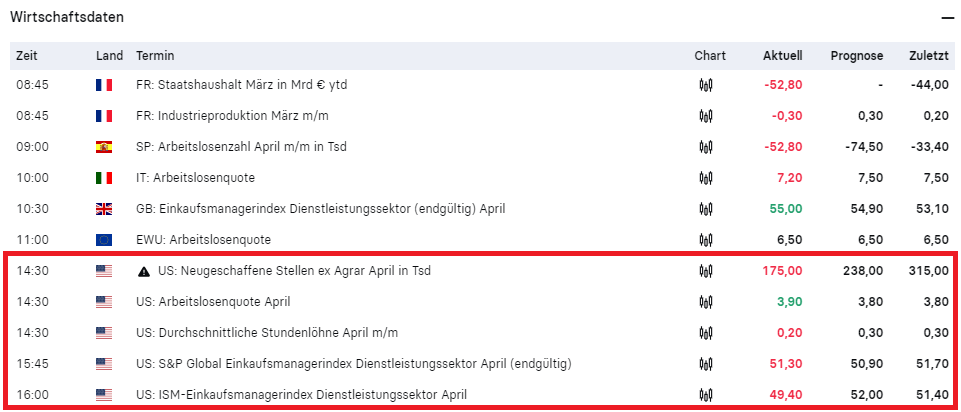Open chart icon for US Durchschnittliche Stundenlöhne
Viewport: 961px width, 412px height.
pyautogui.click(x=706, y=332)
